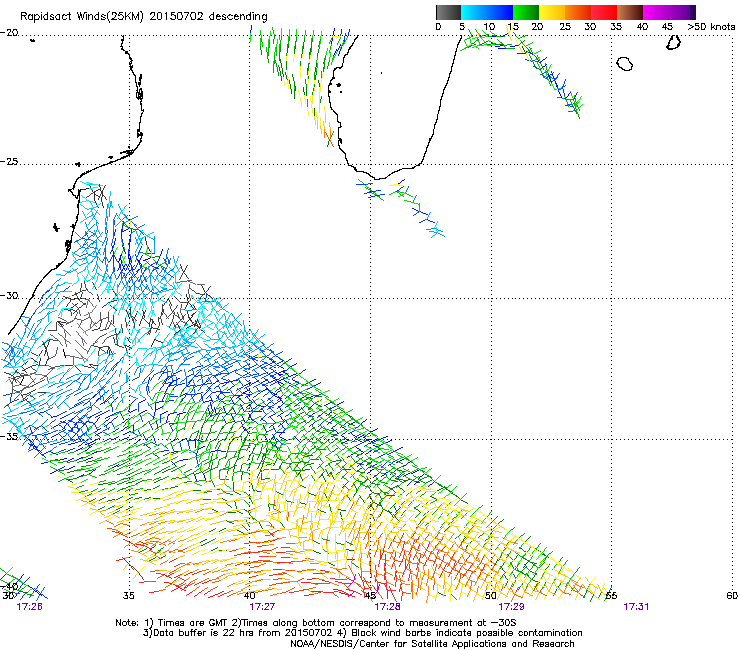Click the 17:27 swath time label
740x650 pixels.
click(262, 607)
